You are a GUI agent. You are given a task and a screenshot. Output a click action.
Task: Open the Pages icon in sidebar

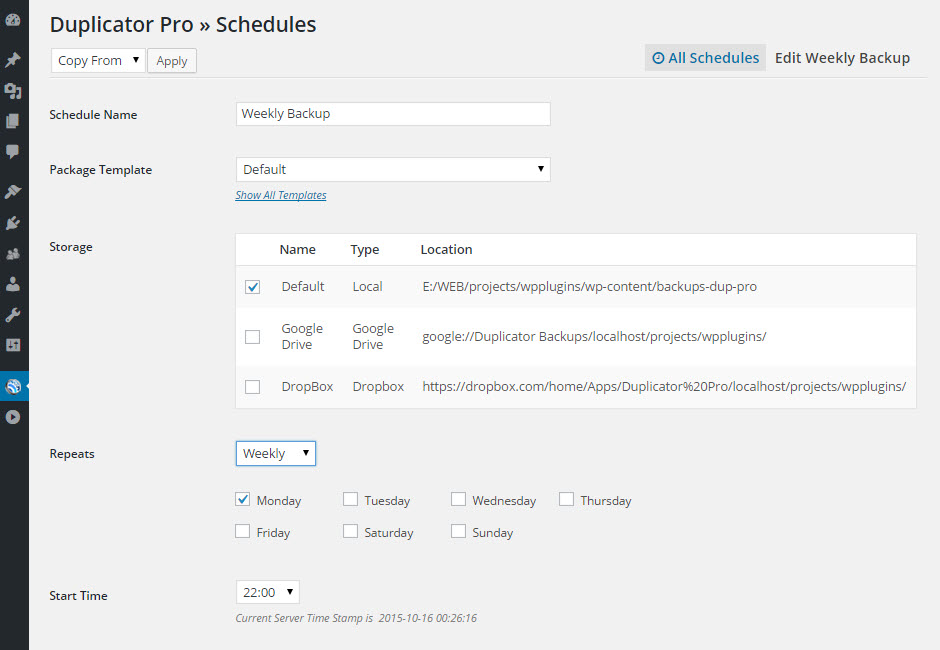[13, 121]
